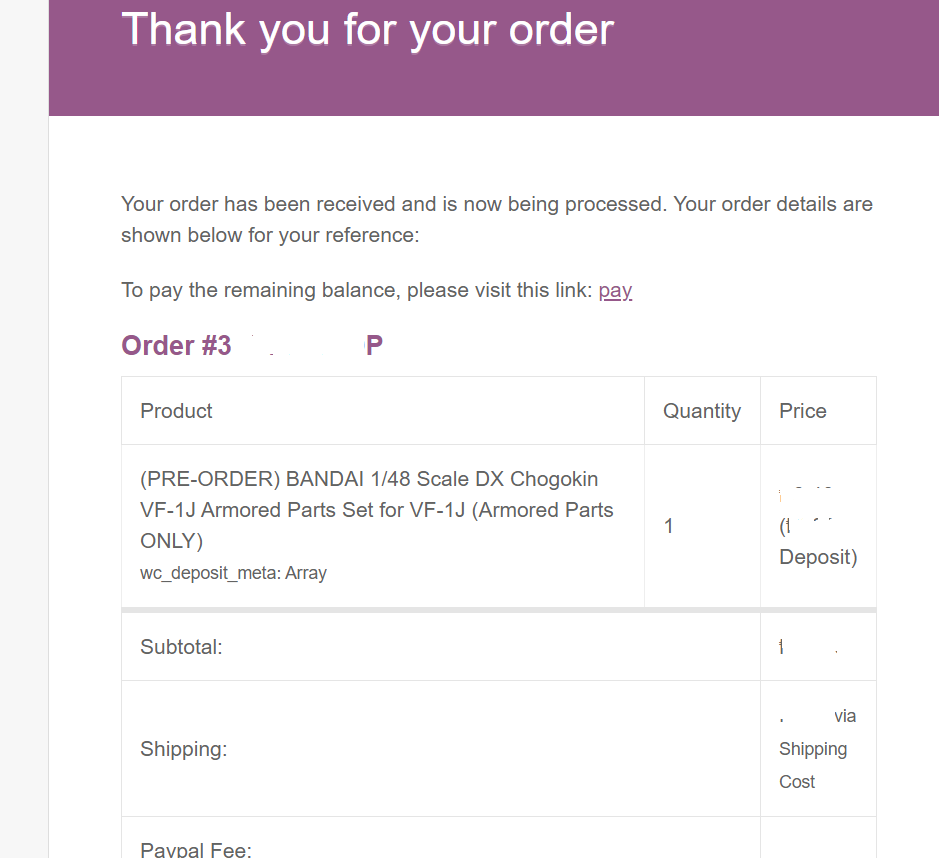Click the Thank you for your order heading
This screenshot has height=858, width=939.
tap(368, 29)
